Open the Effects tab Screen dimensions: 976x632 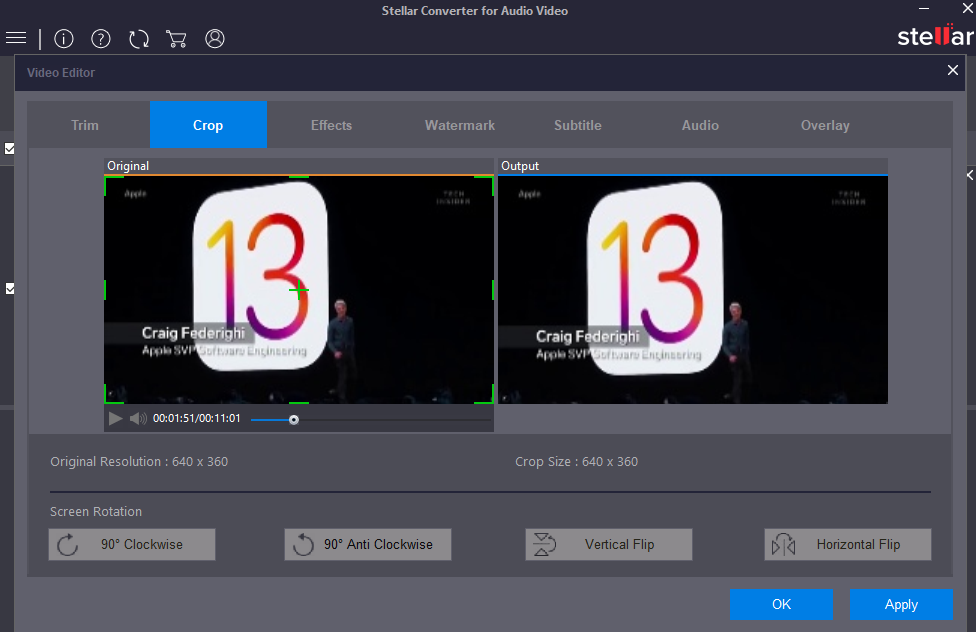coord(331,125)
